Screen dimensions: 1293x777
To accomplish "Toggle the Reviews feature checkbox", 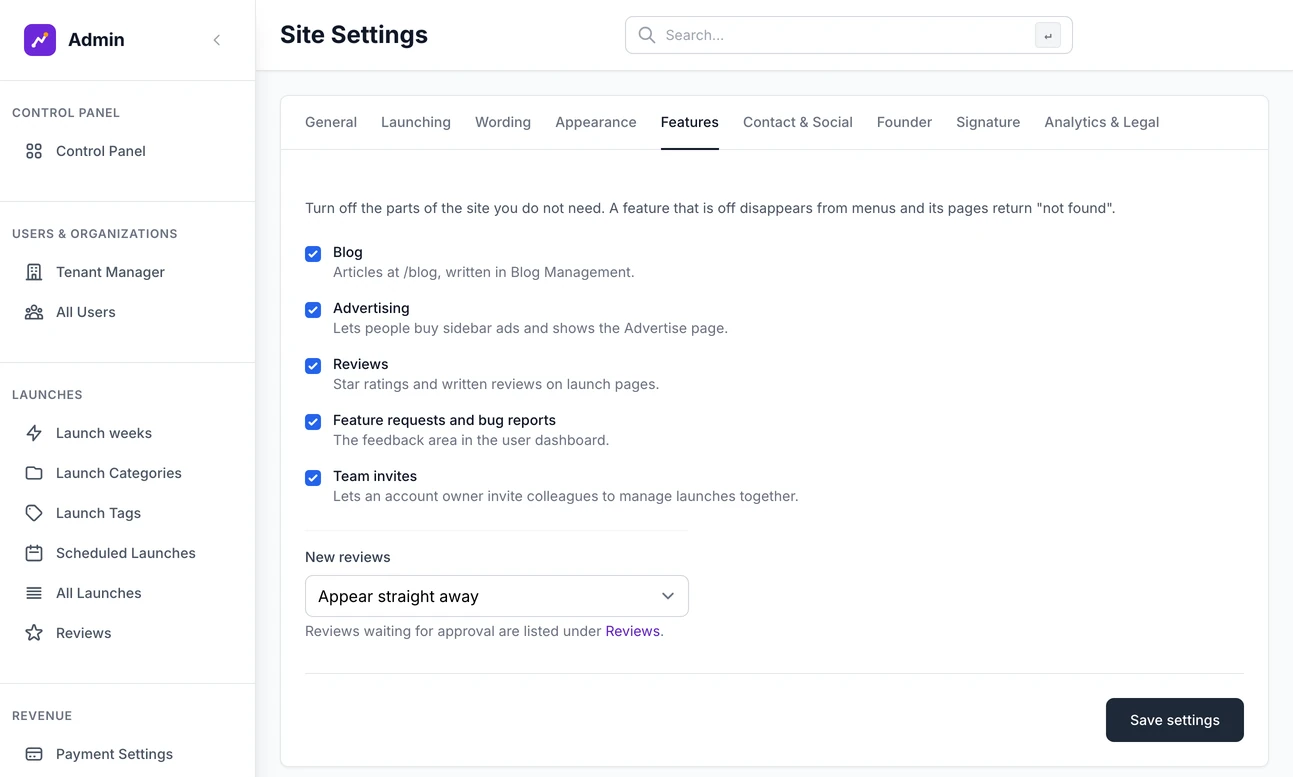I will pyautogui.click(x=313, y=366).
